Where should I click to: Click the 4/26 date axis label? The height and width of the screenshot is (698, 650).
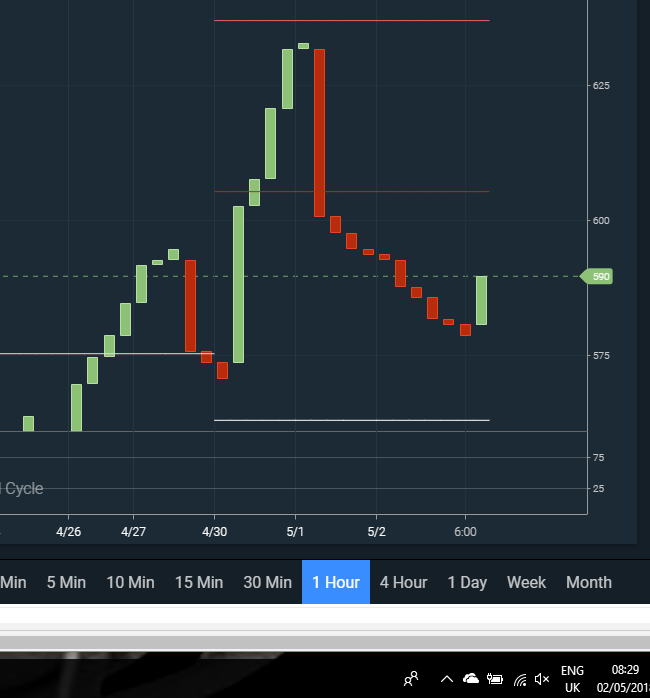tap(69, 532)
